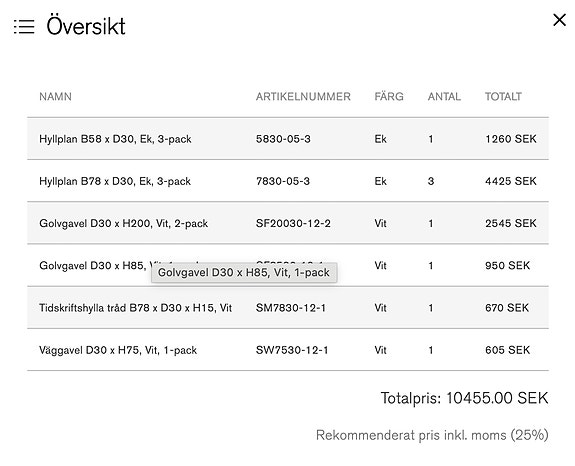
Task: Click article number SW7530-12-1
Action: tap(292, 350)
